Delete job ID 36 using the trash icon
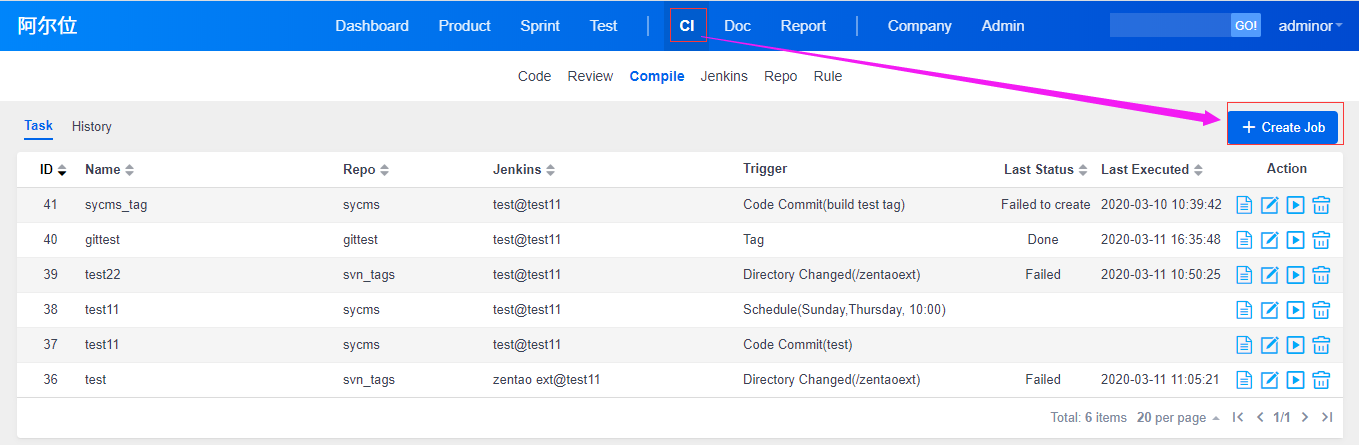 coord(1321,380)
